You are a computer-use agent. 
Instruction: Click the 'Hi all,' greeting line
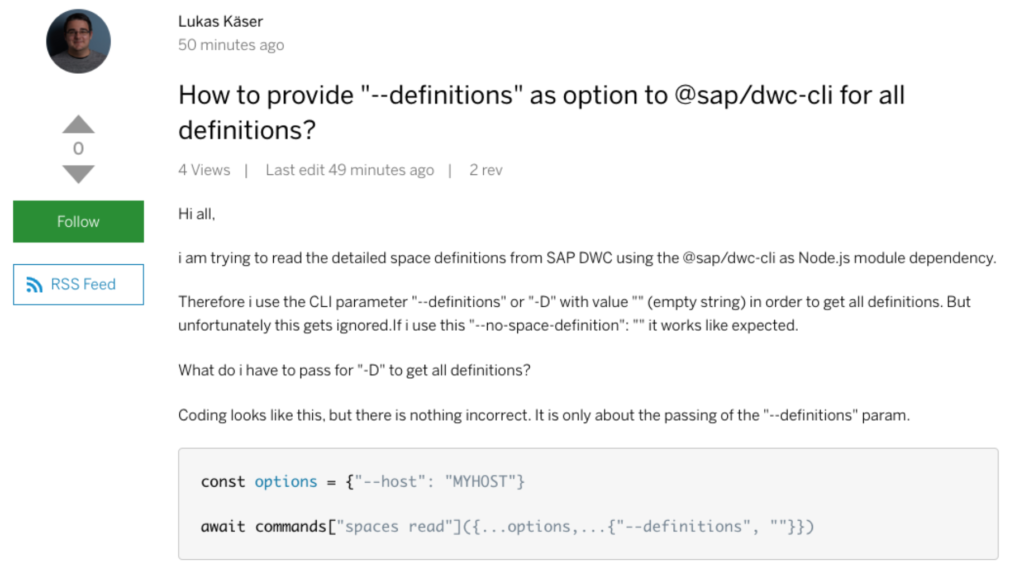pyautogui.click(x=197, y=214)
